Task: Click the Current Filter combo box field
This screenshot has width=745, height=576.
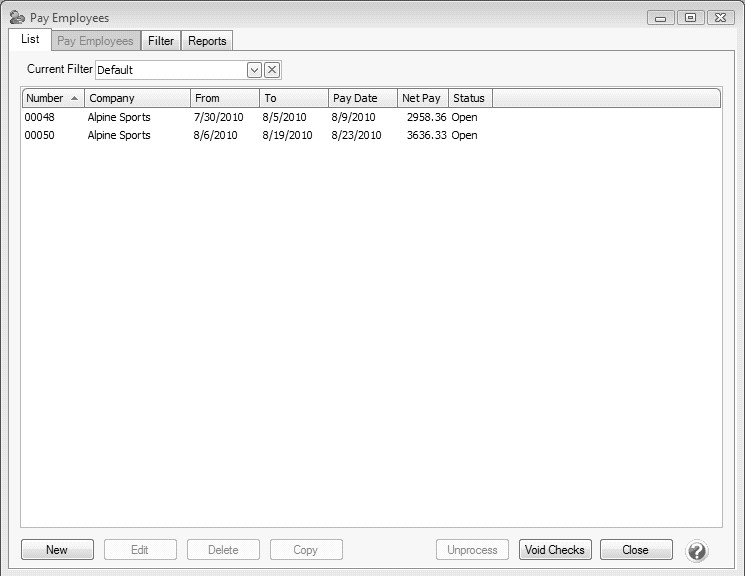Action: click(x=170, y=70)
